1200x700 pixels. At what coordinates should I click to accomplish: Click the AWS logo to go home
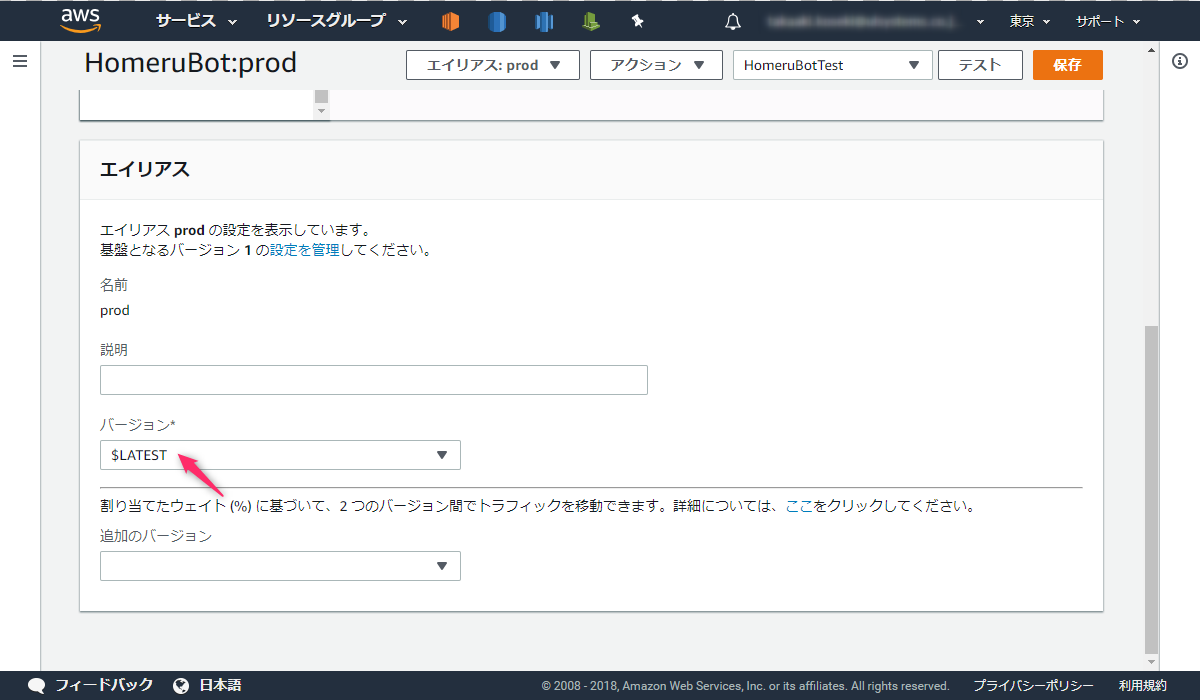tap(80, 20)
